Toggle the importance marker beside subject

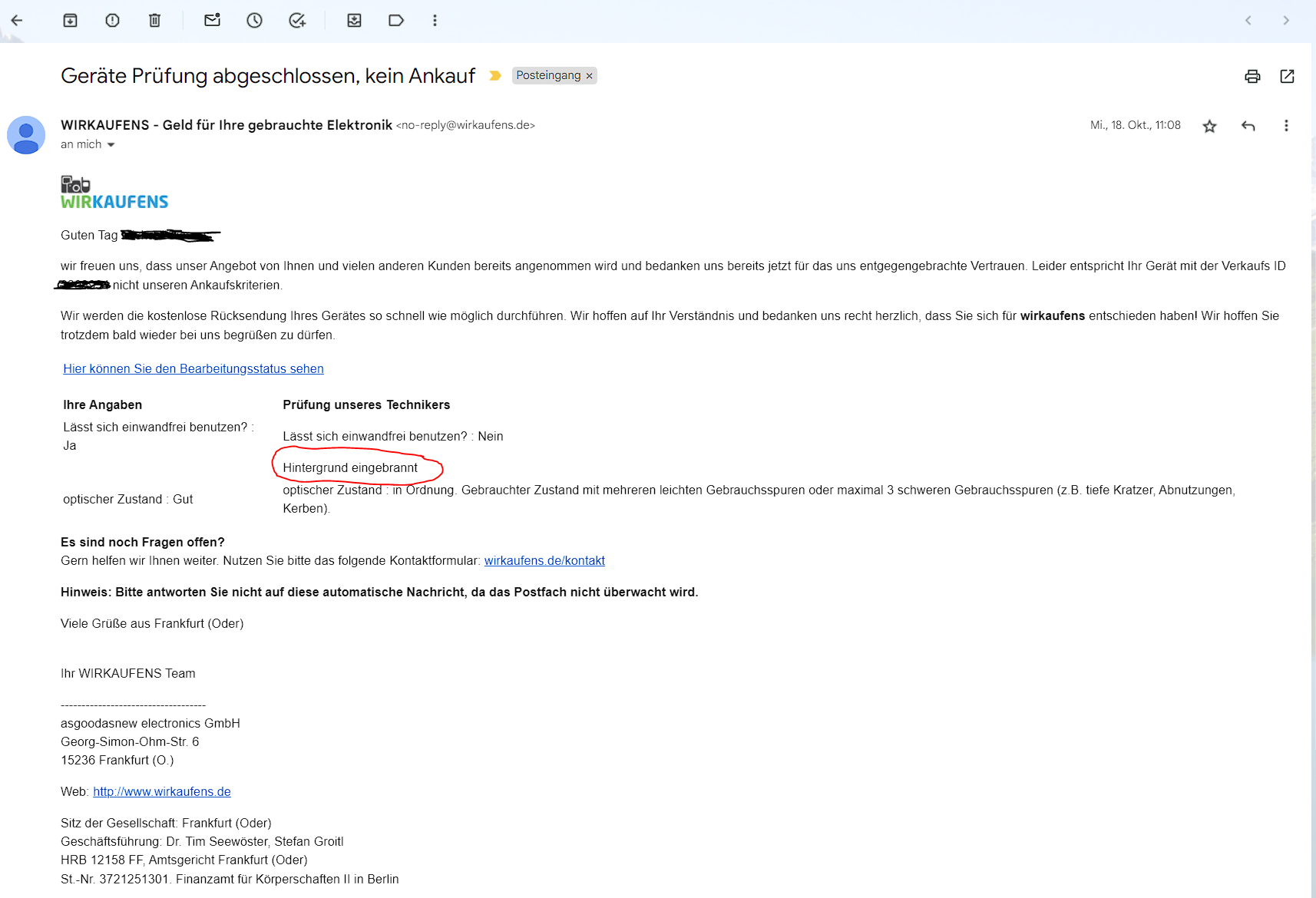[495, 75]
